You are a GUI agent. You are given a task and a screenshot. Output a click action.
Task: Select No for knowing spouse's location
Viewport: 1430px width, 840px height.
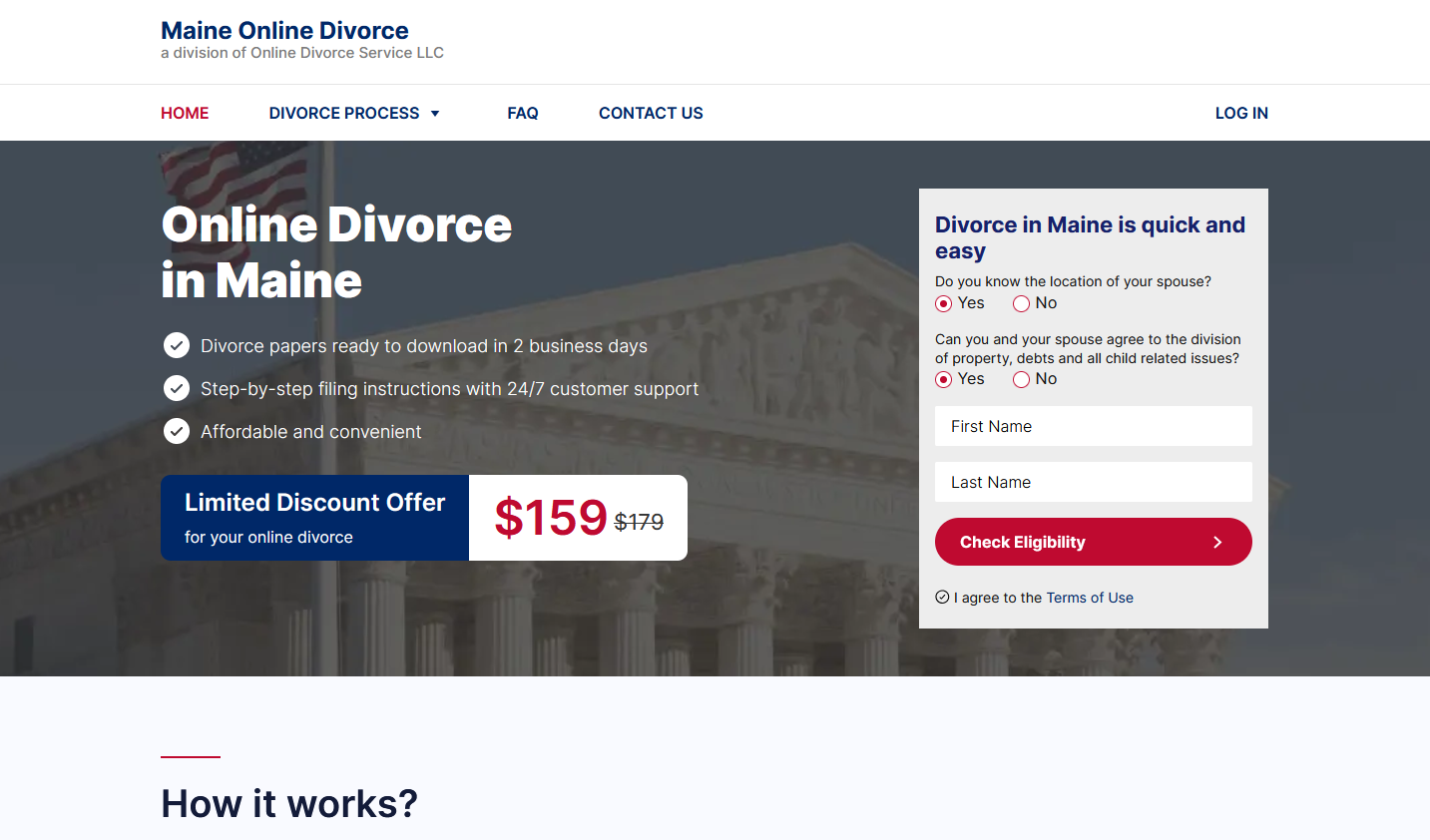coord(1021,303)
